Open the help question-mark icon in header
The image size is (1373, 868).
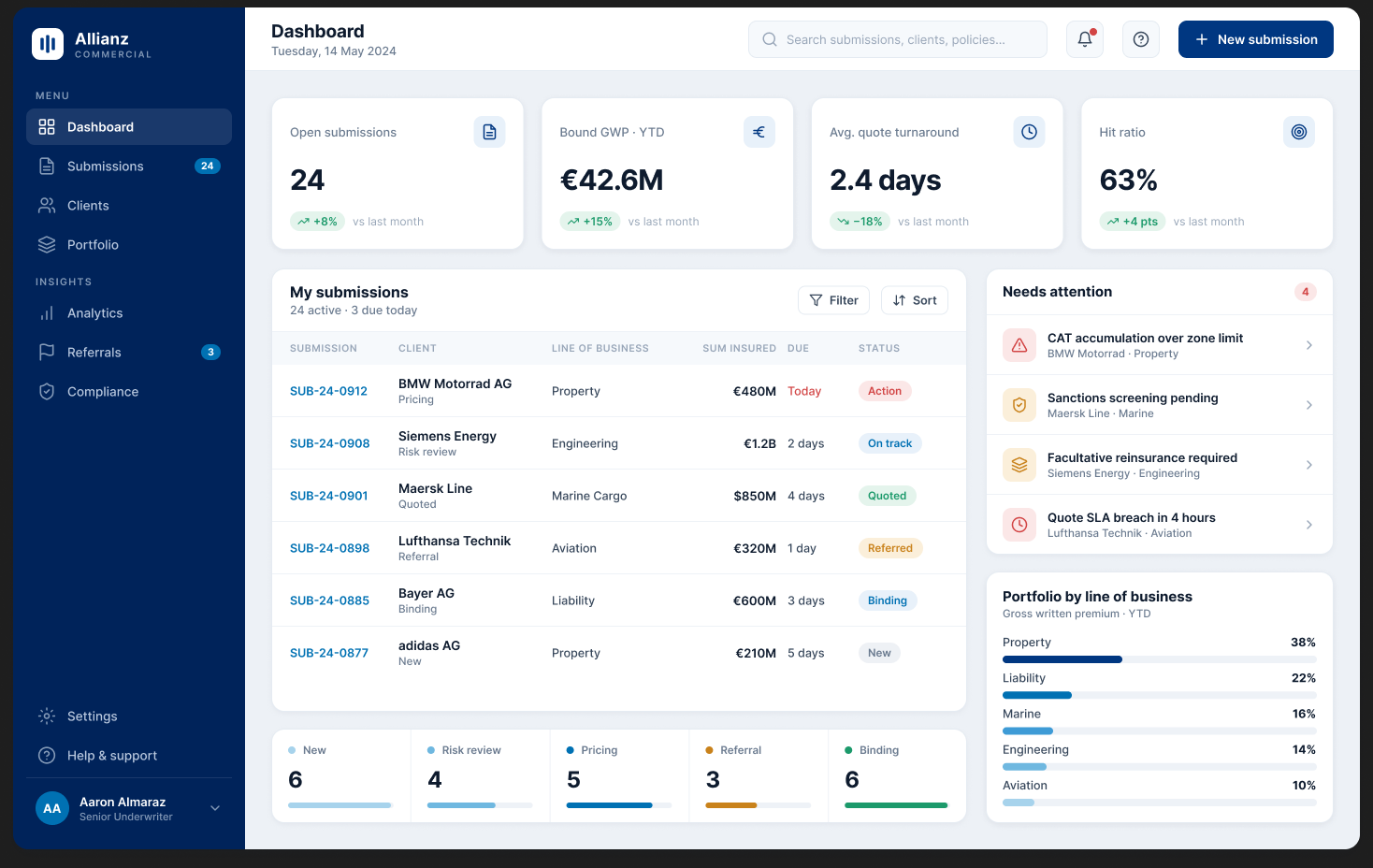(x=1141, y=39)
